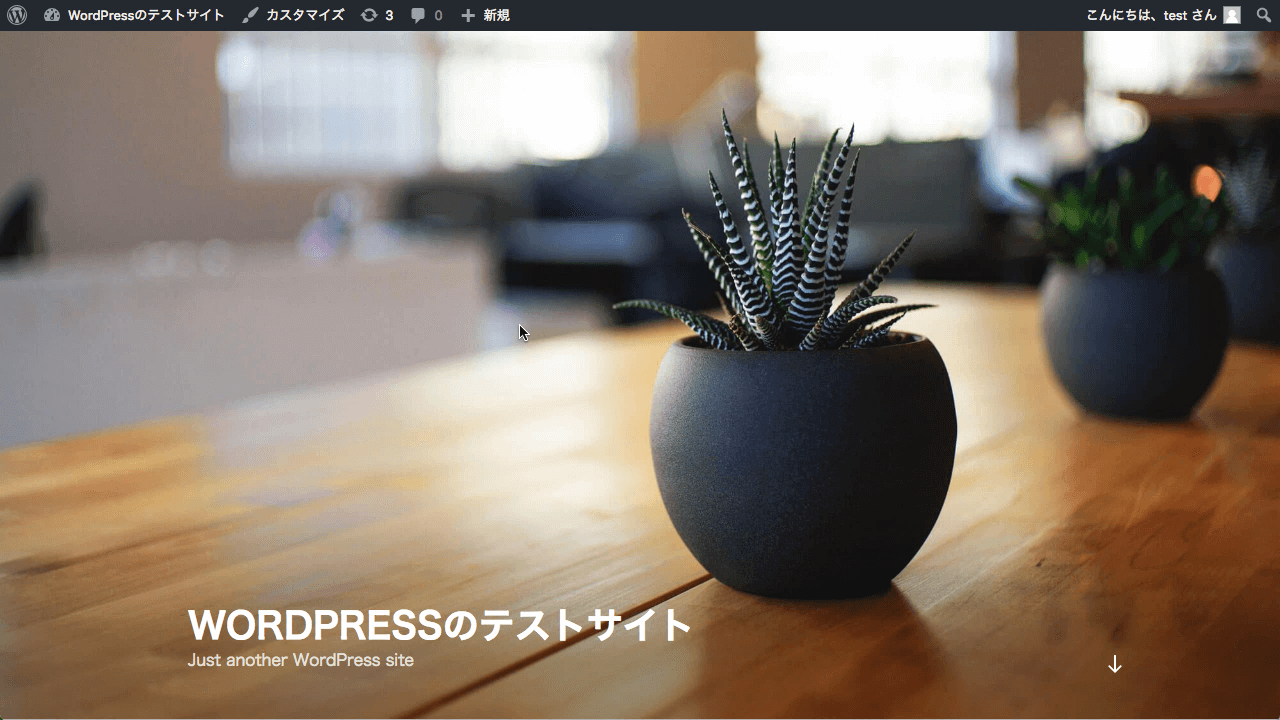Click the Just another WordPress site tagline
Viewport: 1280px width, 720px height.
tap(300, 660)
